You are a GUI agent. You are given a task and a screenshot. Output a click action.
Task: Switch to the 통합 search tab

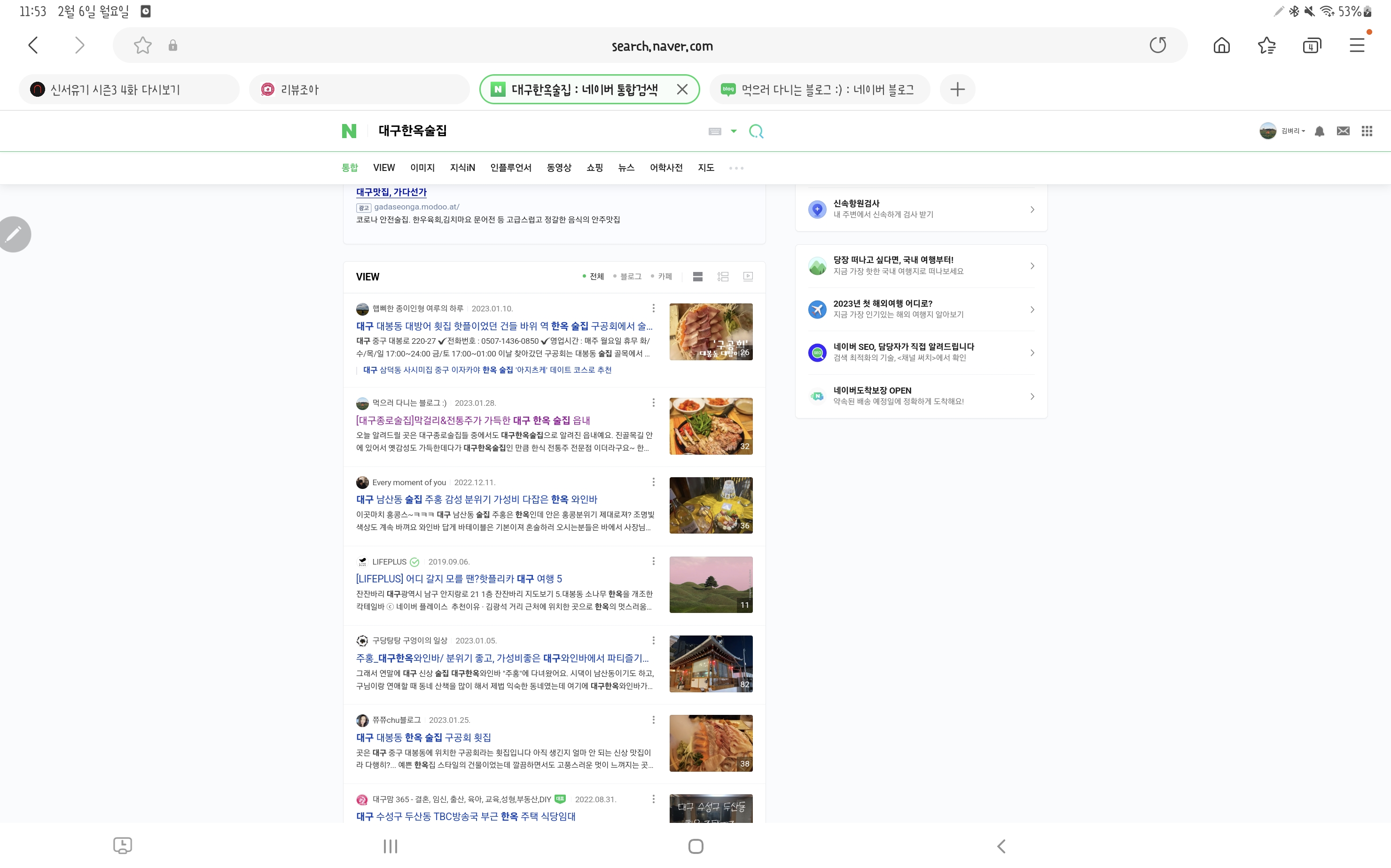349,168
